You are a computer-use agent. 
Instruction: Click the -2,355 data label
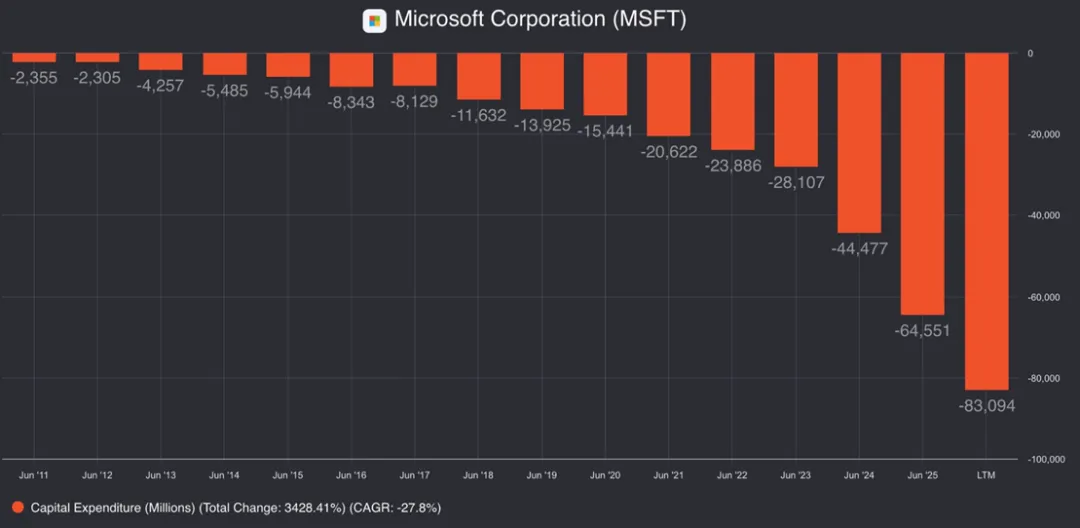coord(34,76)
